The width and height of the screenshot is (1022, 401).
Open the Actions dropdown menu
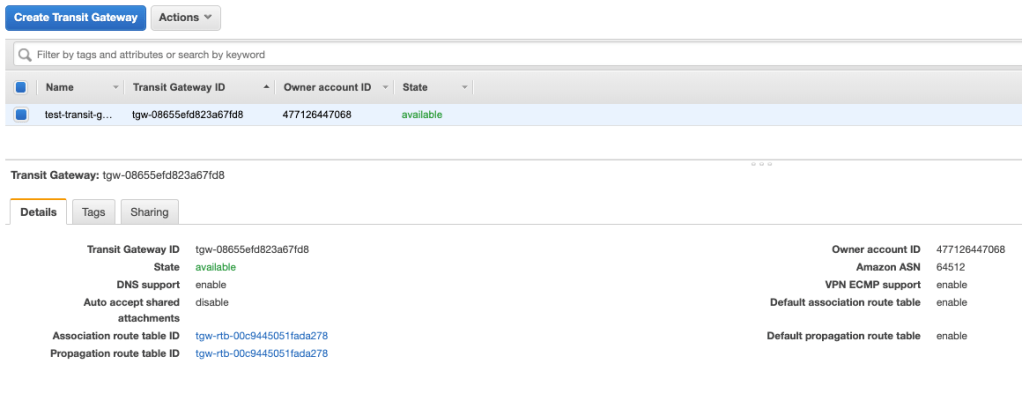(x=186, y=18)
